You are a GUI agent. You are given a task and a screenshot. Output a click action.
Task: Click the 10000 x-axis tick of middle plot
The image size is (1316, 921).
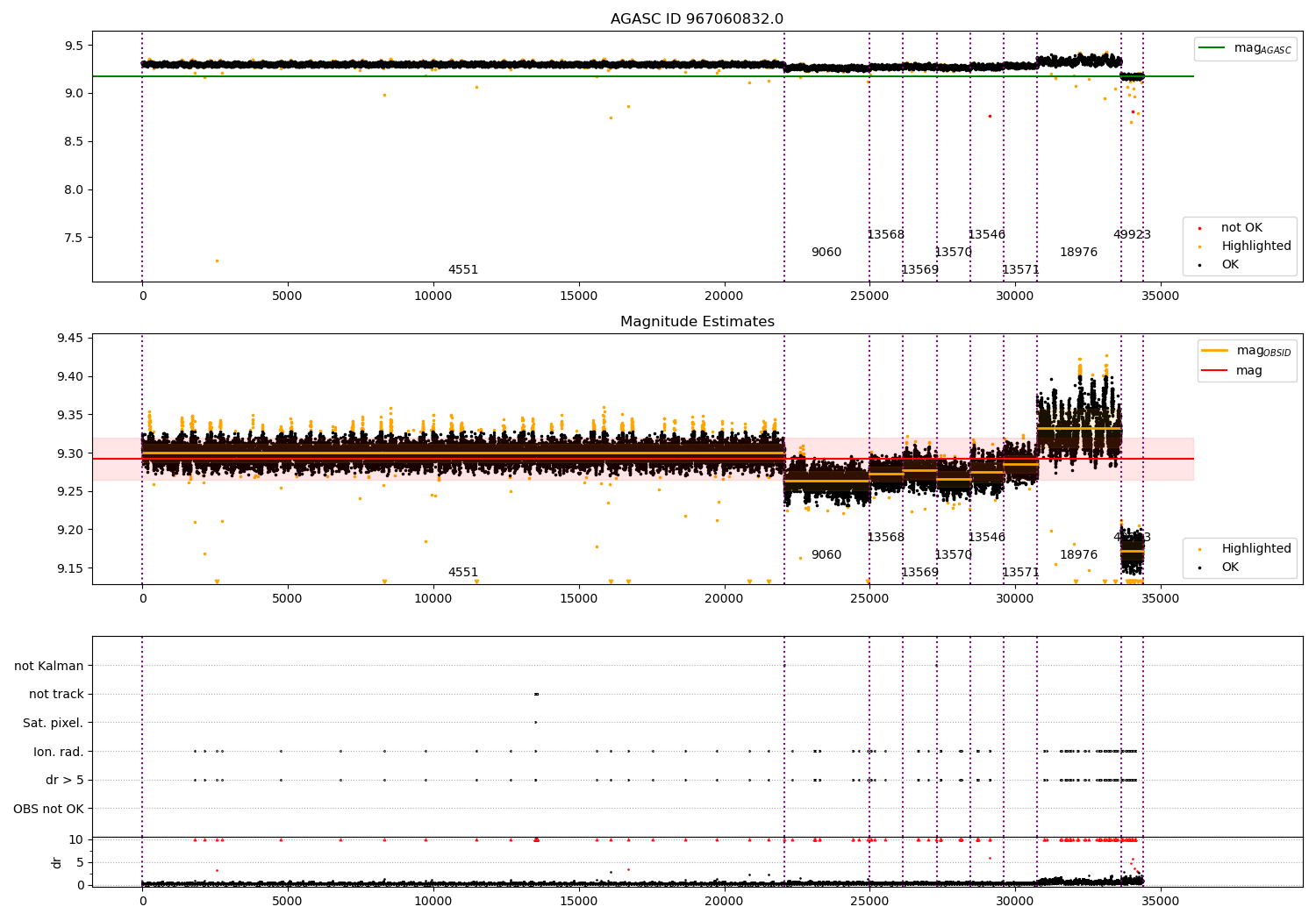click(x=433, y=599)
